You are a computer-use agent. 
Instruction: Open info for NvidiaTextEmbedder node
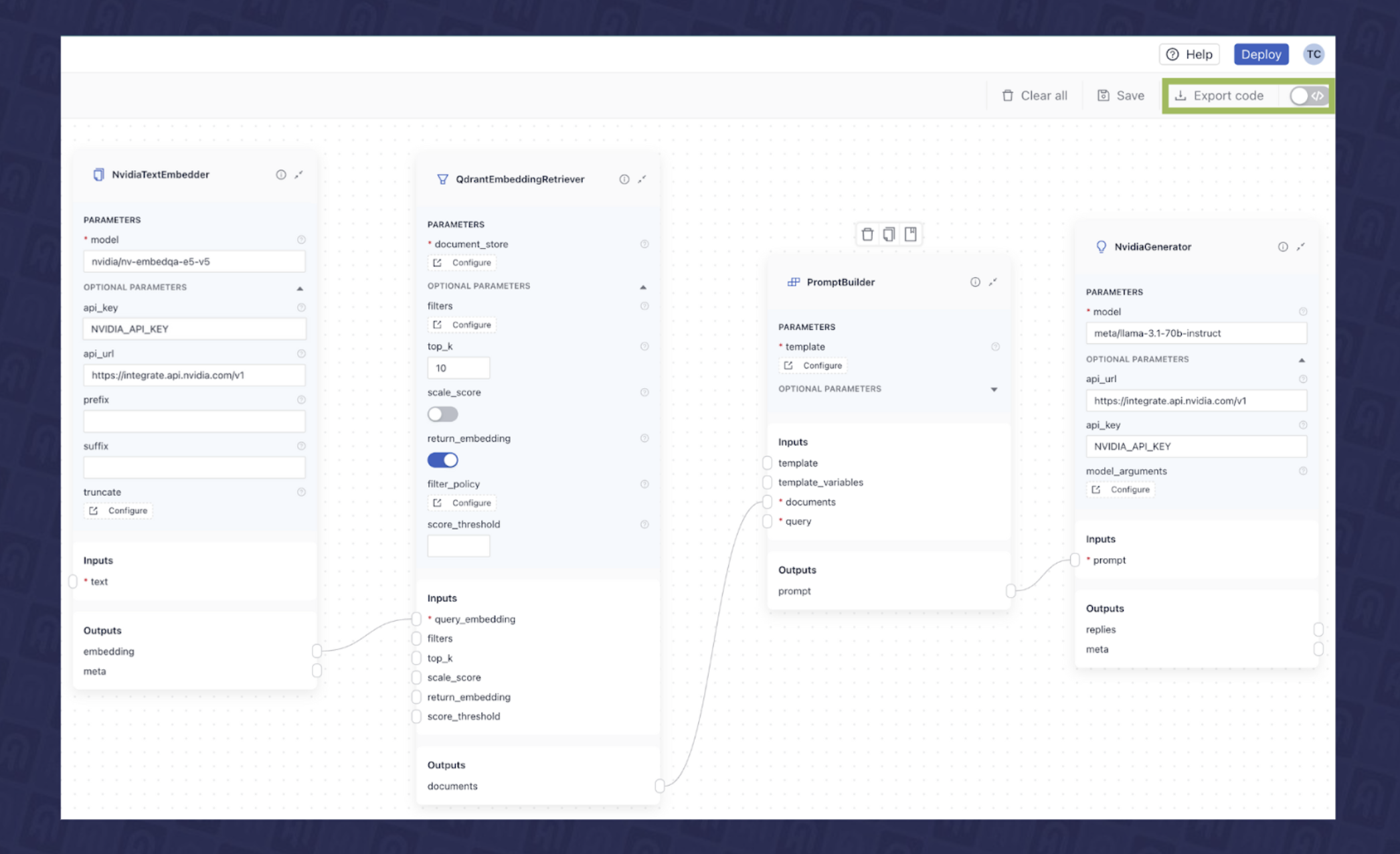[281, 175]
